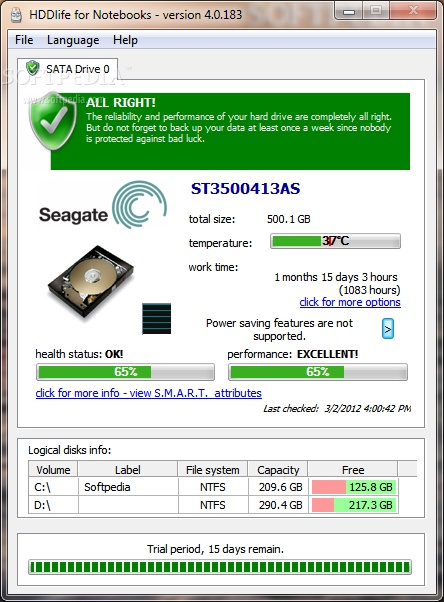This screenshot has height=602, width=444.
Task: Click the trial period progress bar
Action: [x=220, y=567]
